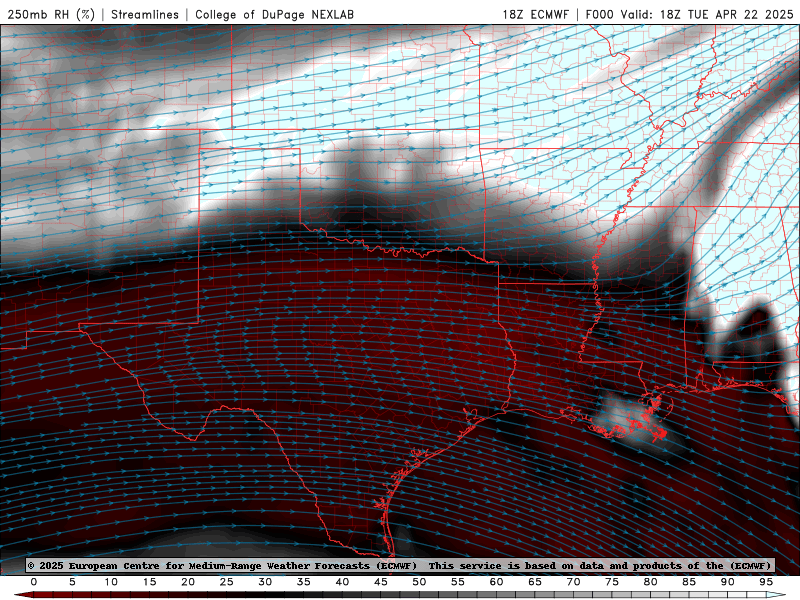Click the '85' colorbar tick label
Viewport: 800px width, 600px height.
[689, 582]
